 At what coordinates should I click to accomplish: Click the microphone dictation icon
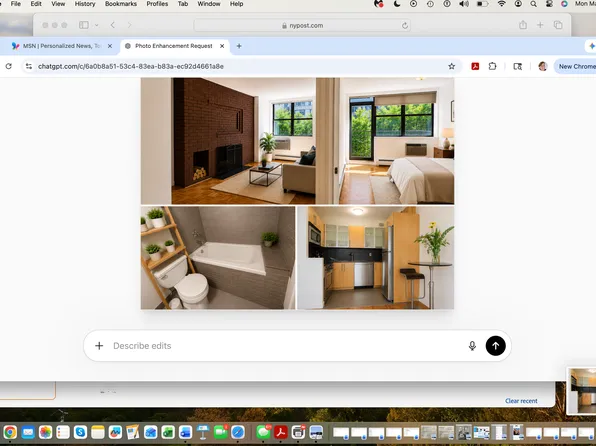[472, 346]
